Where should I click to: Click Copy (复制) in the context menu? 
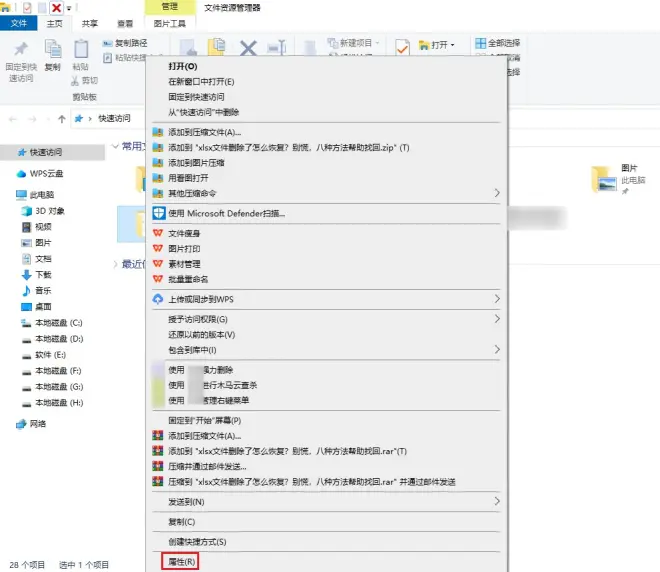[x=181, y=522]
